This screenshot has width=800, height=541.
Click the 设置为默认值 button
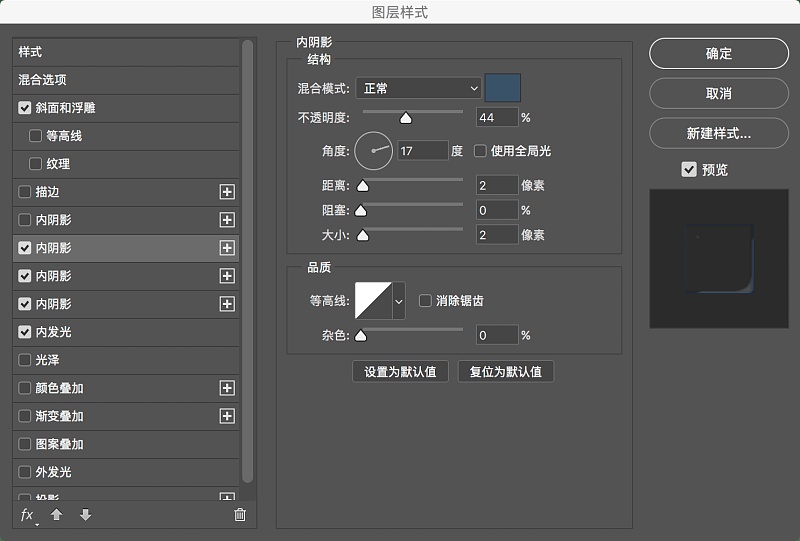click(x=401, y=372)
